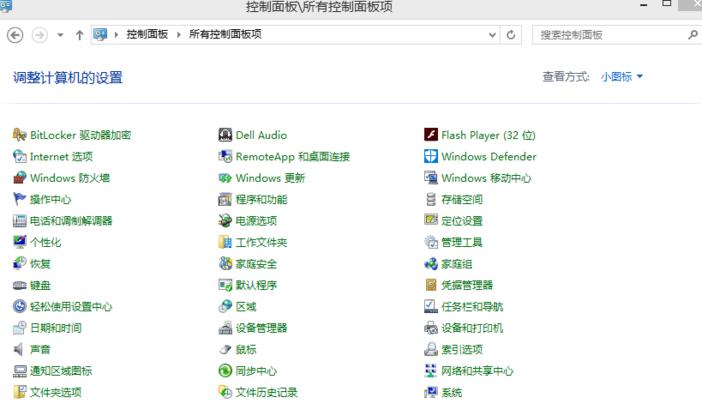This screenshot has height=400, width=702.
Task: Open the 凭据管理器 icon
Action: [431, 285]
